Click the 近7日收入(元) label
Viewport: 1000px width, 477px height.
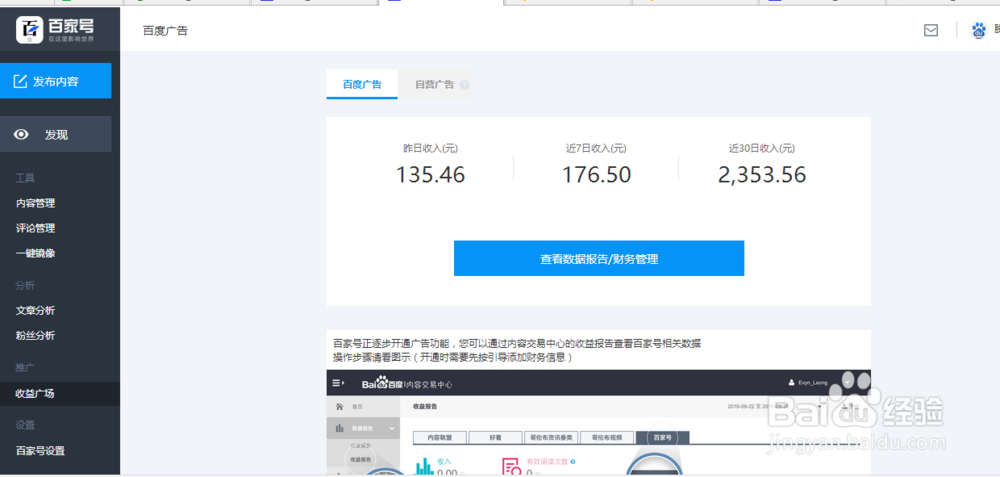click(596, 149)
